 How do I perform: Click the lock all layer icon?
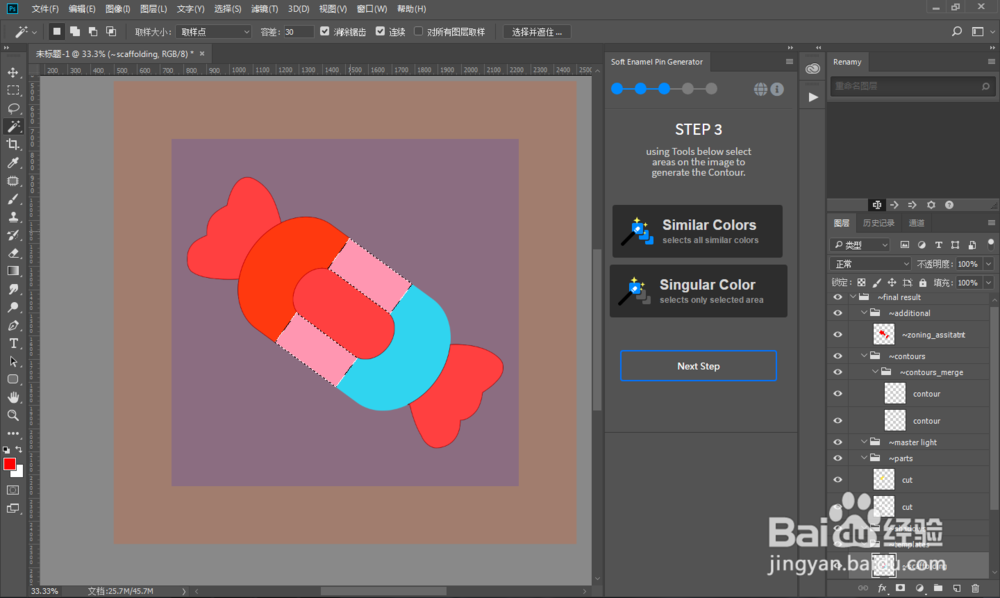(923, 282)
